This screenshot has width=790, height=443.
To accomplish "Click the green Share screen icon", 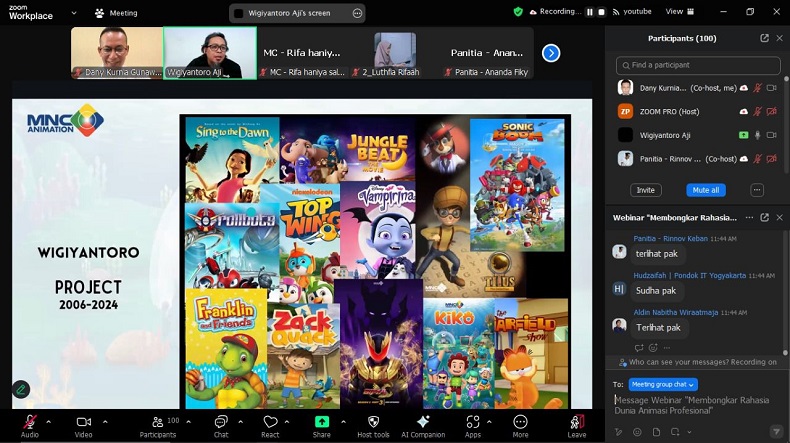I will pos(322,422).
